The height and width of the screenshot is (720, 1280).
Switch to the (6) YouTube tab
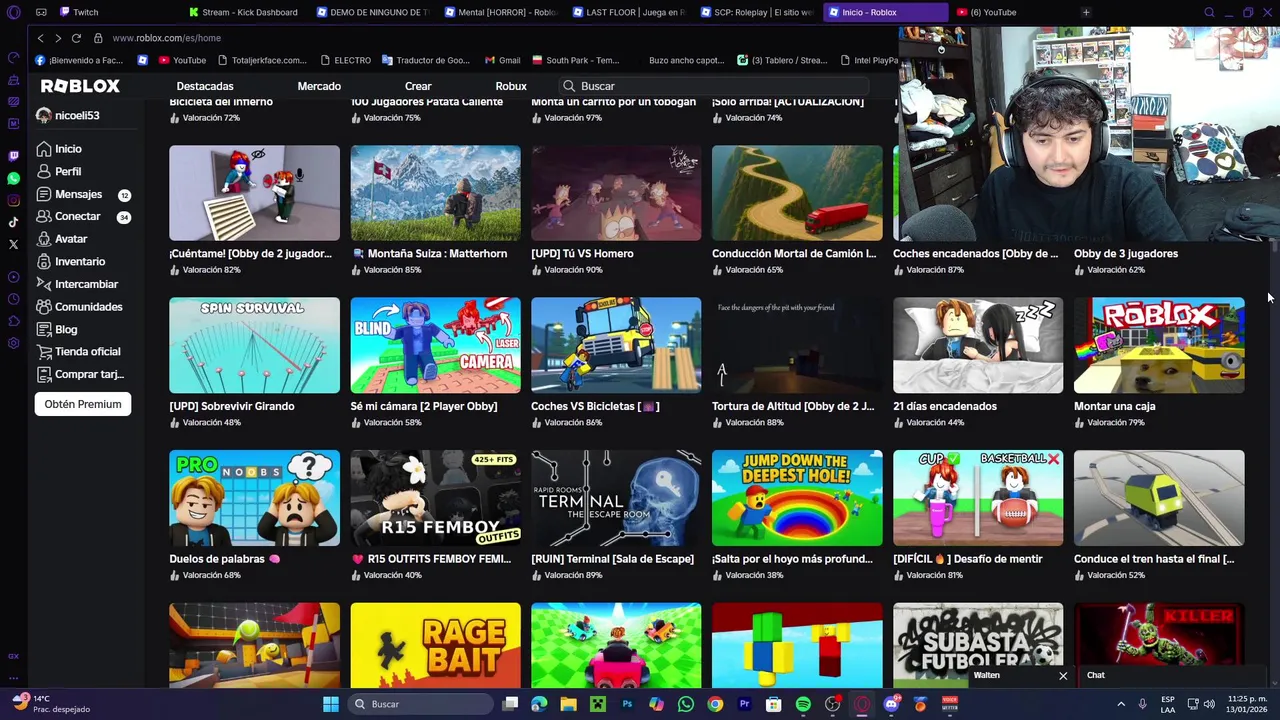point(1010,12)
